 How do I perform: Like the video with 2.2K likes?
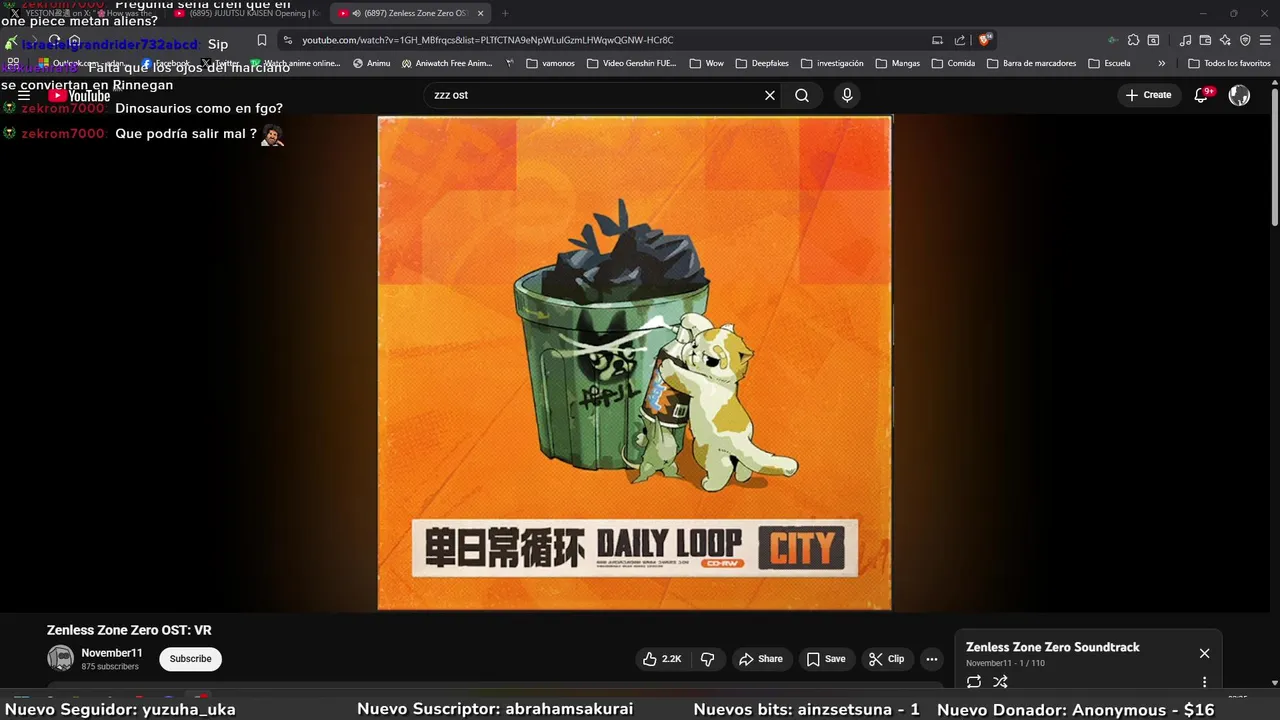pyautogui.click(x=662, y=659)
